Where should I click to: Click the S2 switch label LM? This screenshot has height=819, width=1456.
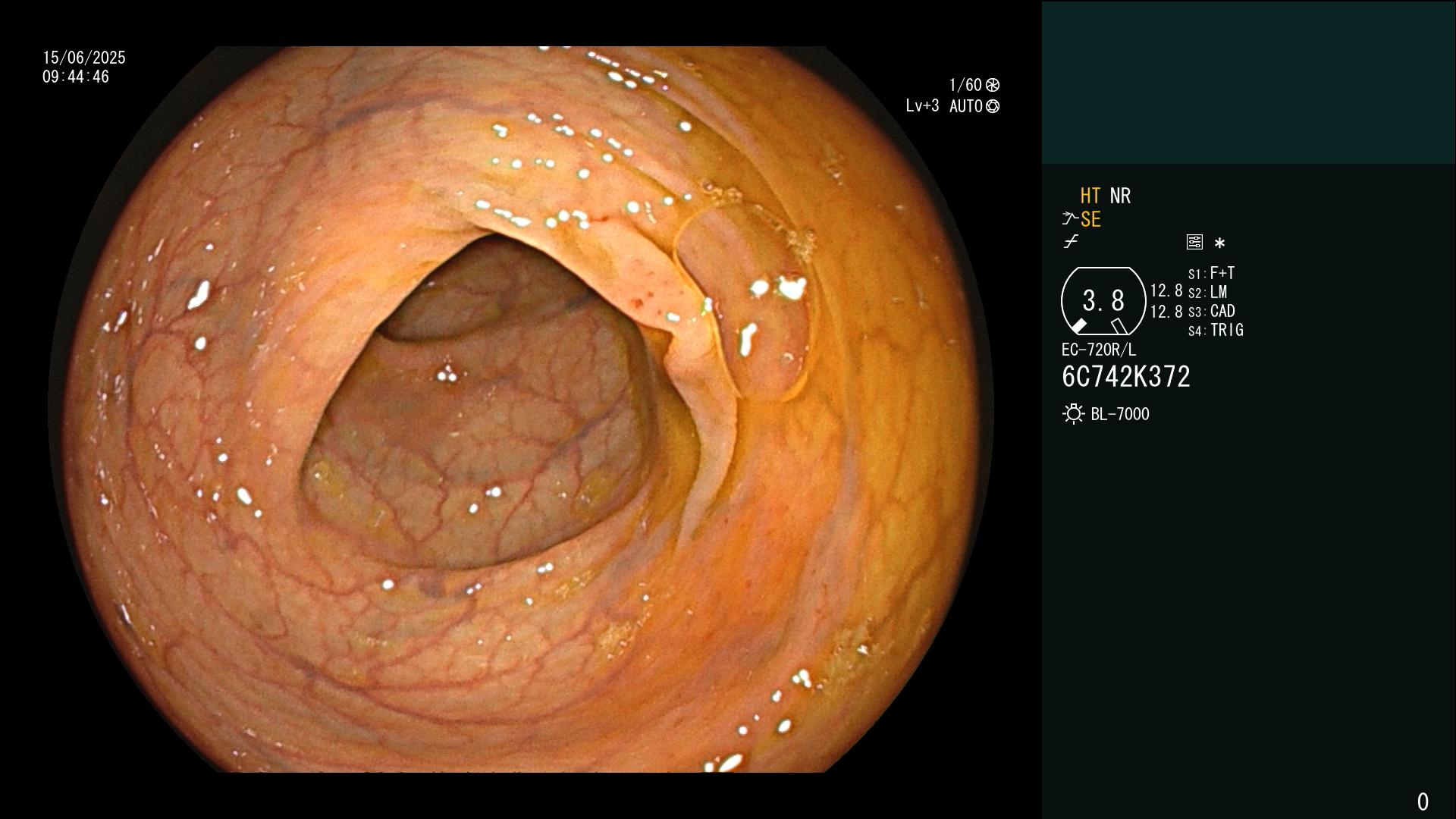1219,292
